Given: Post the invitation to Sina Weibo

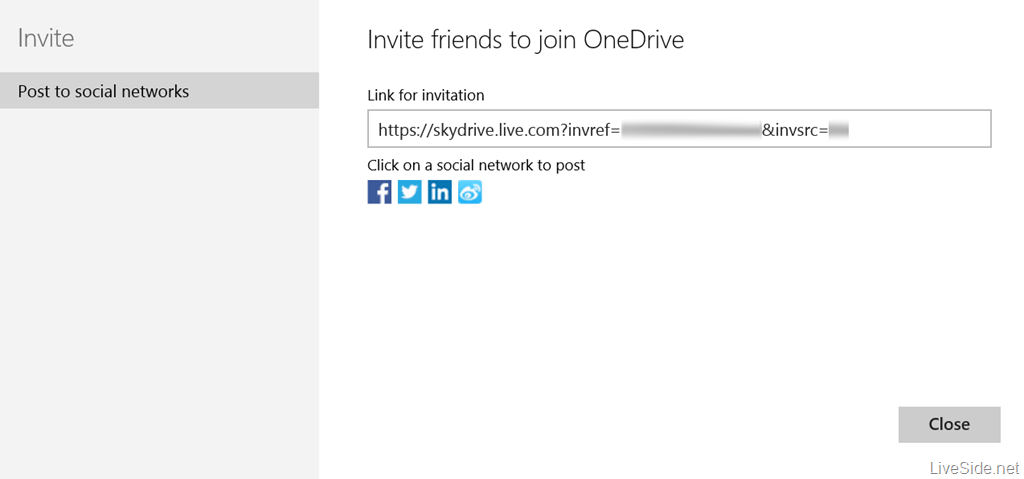Looking at the screenshot, I should pyautogui.click(x=470, y=192).
